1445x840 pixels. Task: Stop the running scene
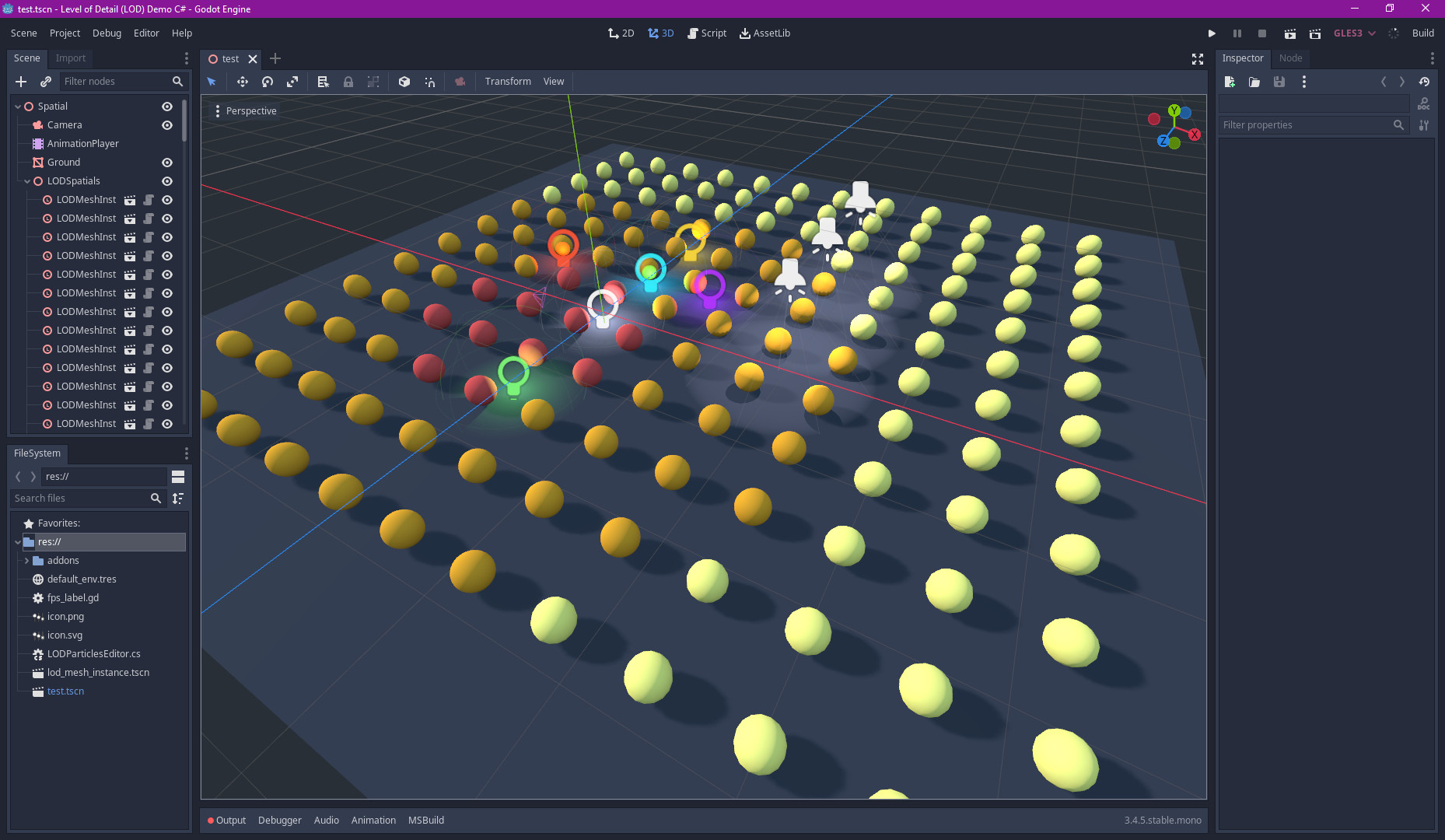coord(1262,33)
